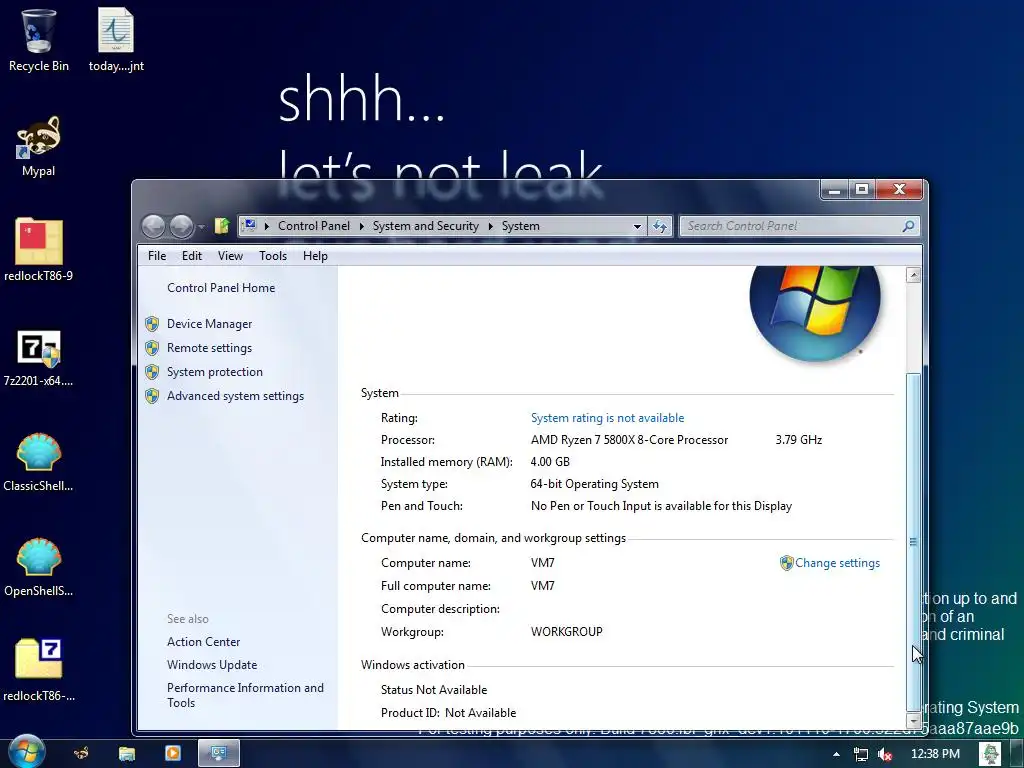Open recent pages dropdown arrow

point(201,227)
